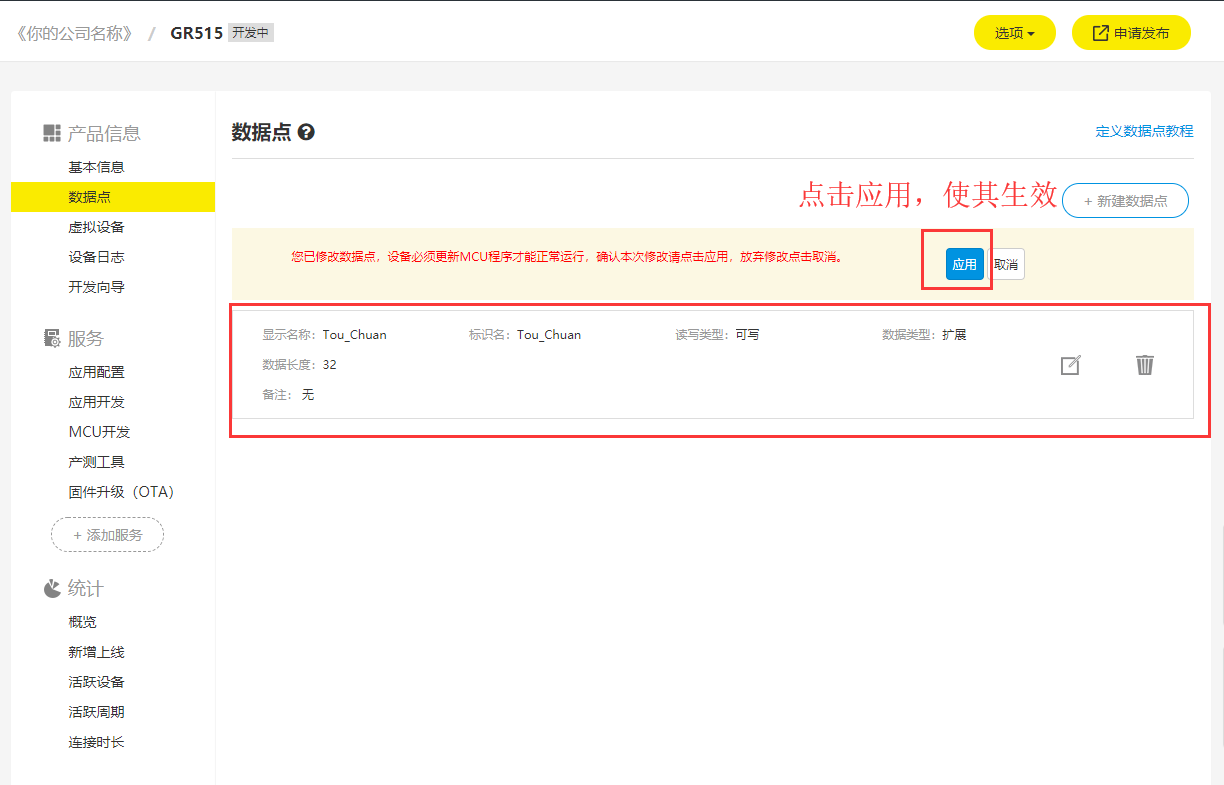Viewport: 1224px width, 785px height.
Task: Click the 产品信息 section icon
Action: [52, 133]
